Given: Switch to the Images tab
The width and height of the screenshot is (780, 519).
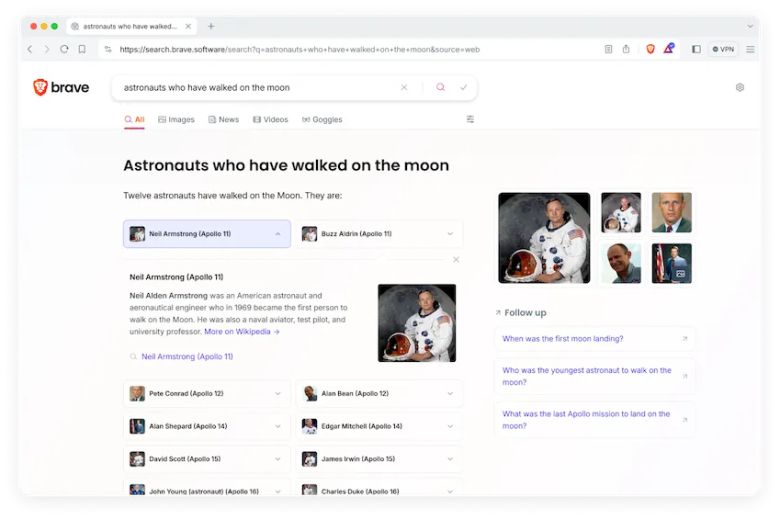Looking at the screenshot, I should 176,120.
